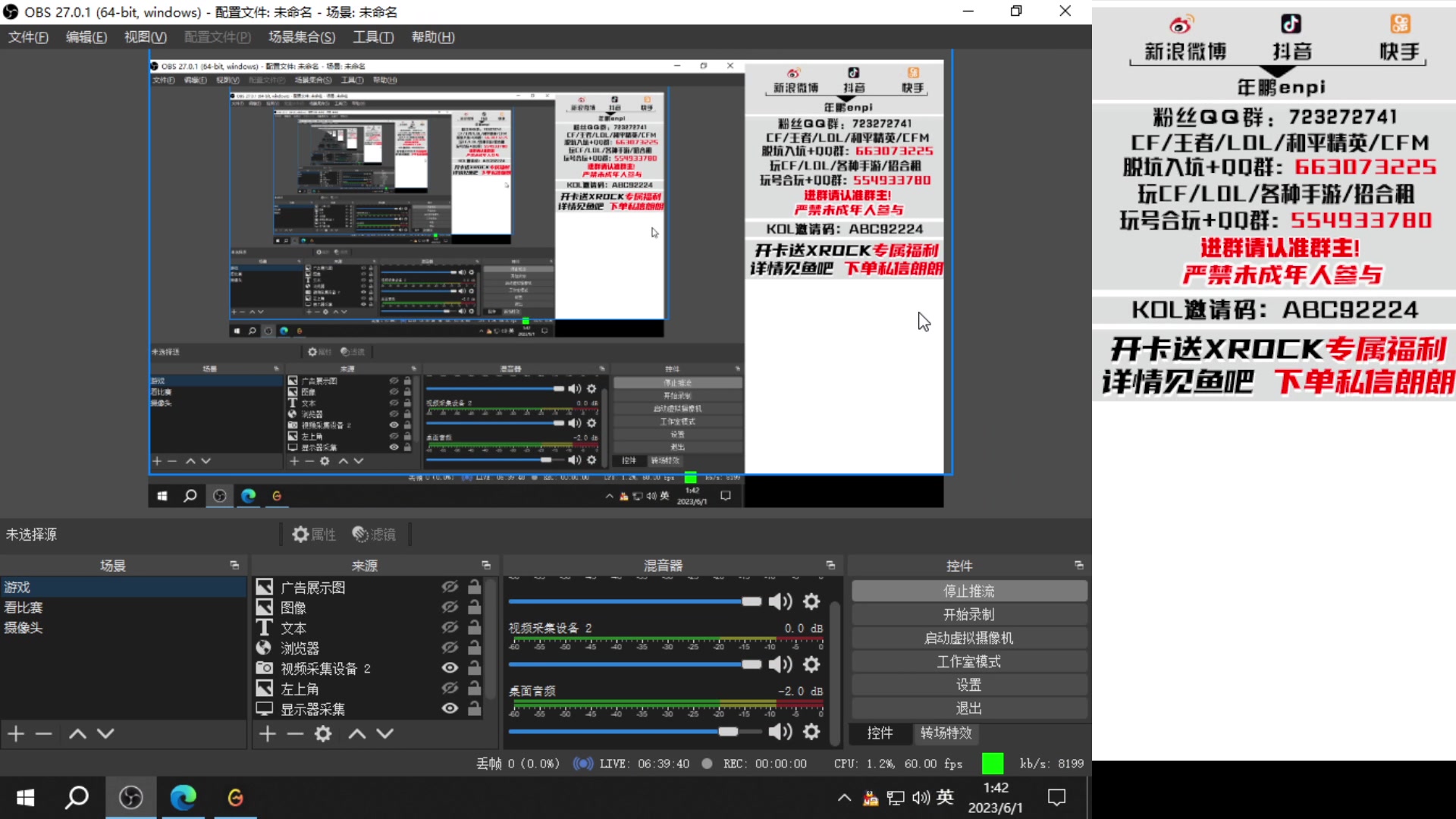Toggle visibility of 广告展示图 source
The width and height of the screenshot is (1456, 819).
[x=450, y=587]
